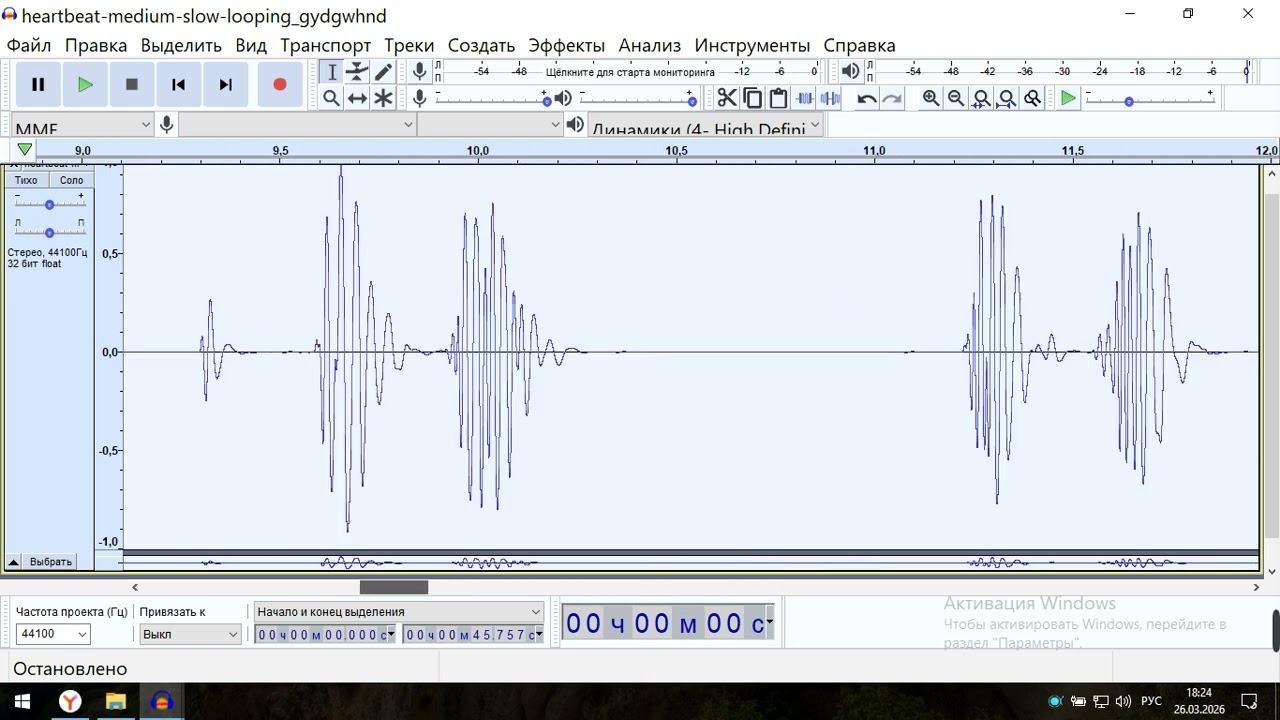Screen dimensions: 1280x720
Task: Open the Эффекты menu
Action: (x=567, y=45)
